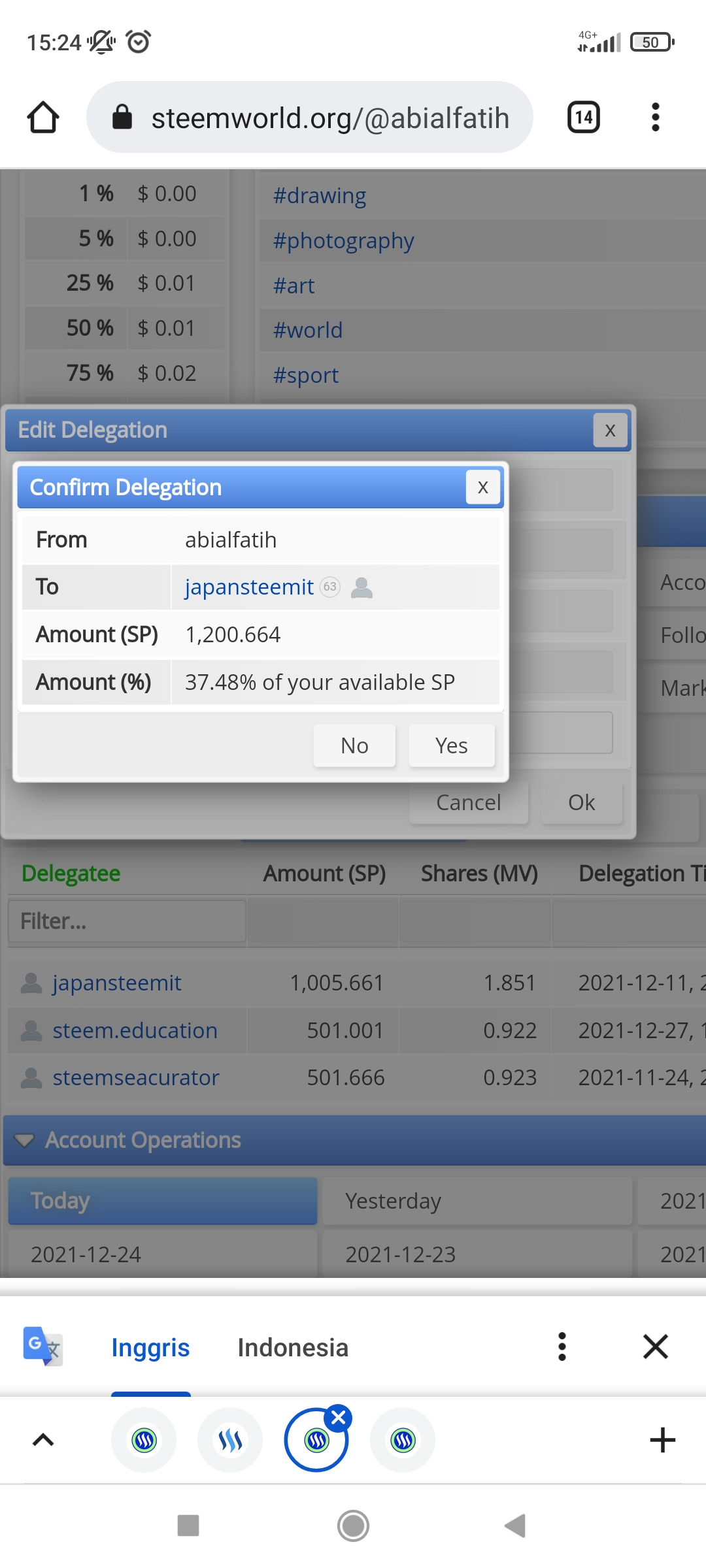Tap Android back triangle button

pyautogui.click(x=516, y=1526)
